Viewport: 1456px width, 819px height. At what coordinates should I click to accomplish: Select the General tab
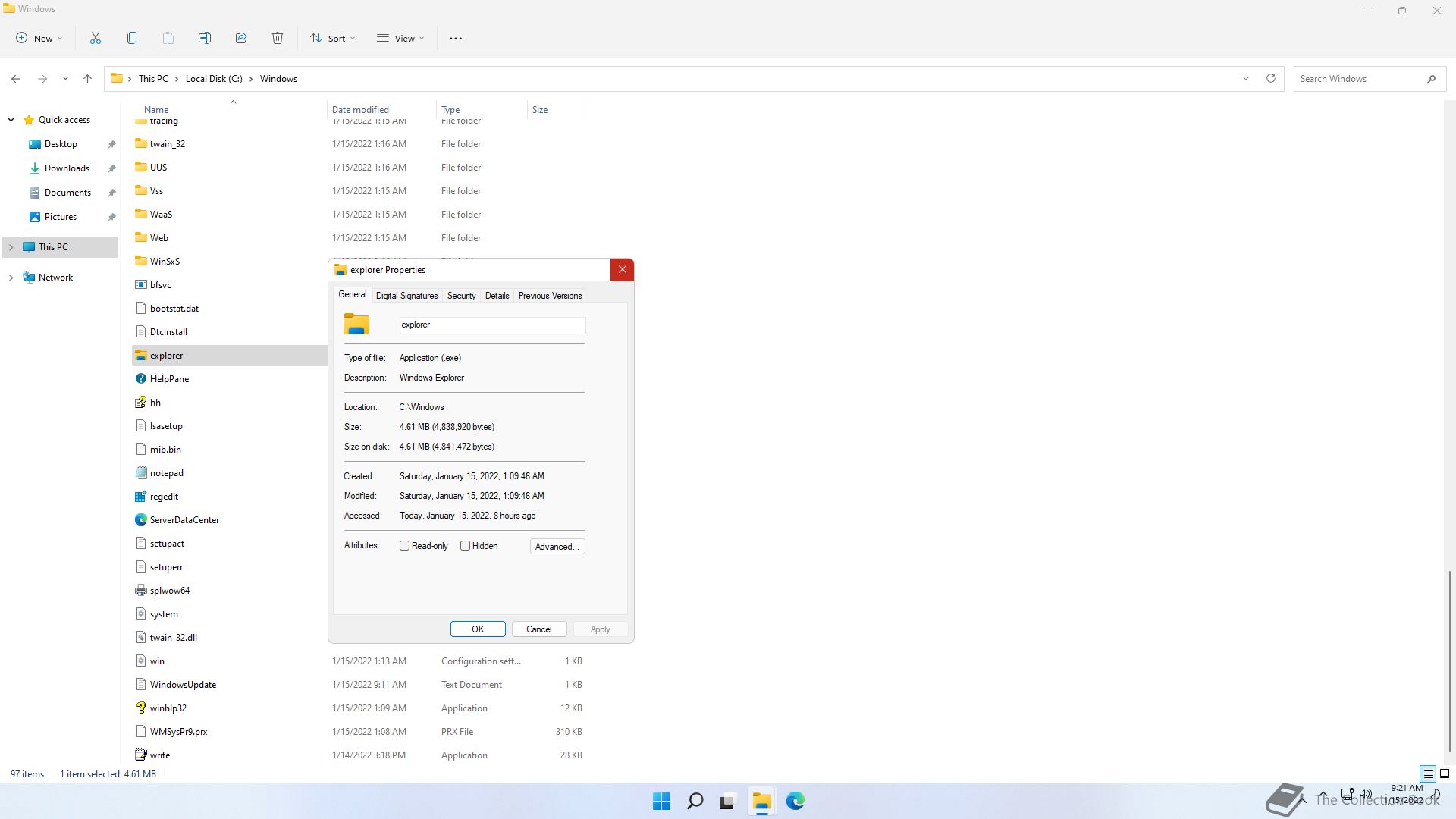coord(352,294)
